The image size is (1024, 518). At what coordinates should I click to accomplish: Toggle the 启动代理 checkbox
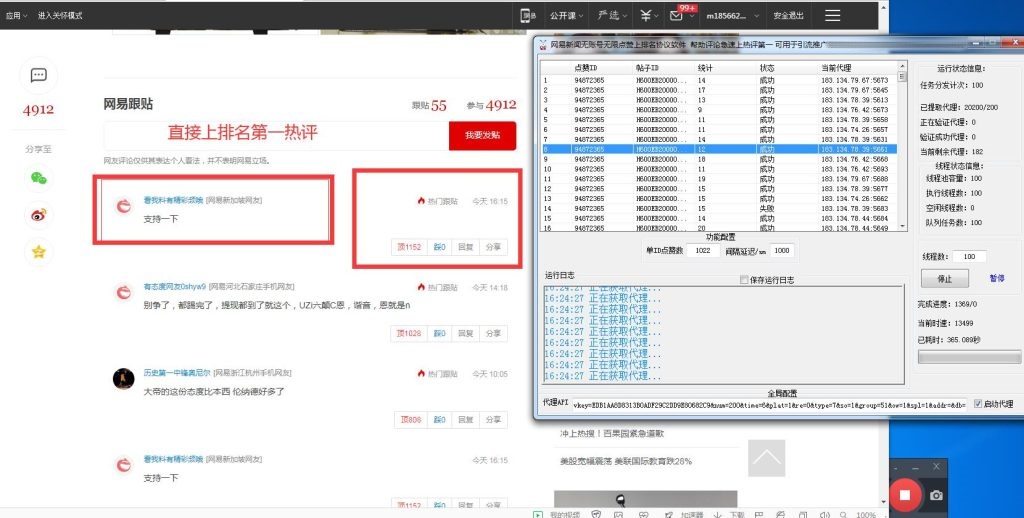[x=978, y=404]
